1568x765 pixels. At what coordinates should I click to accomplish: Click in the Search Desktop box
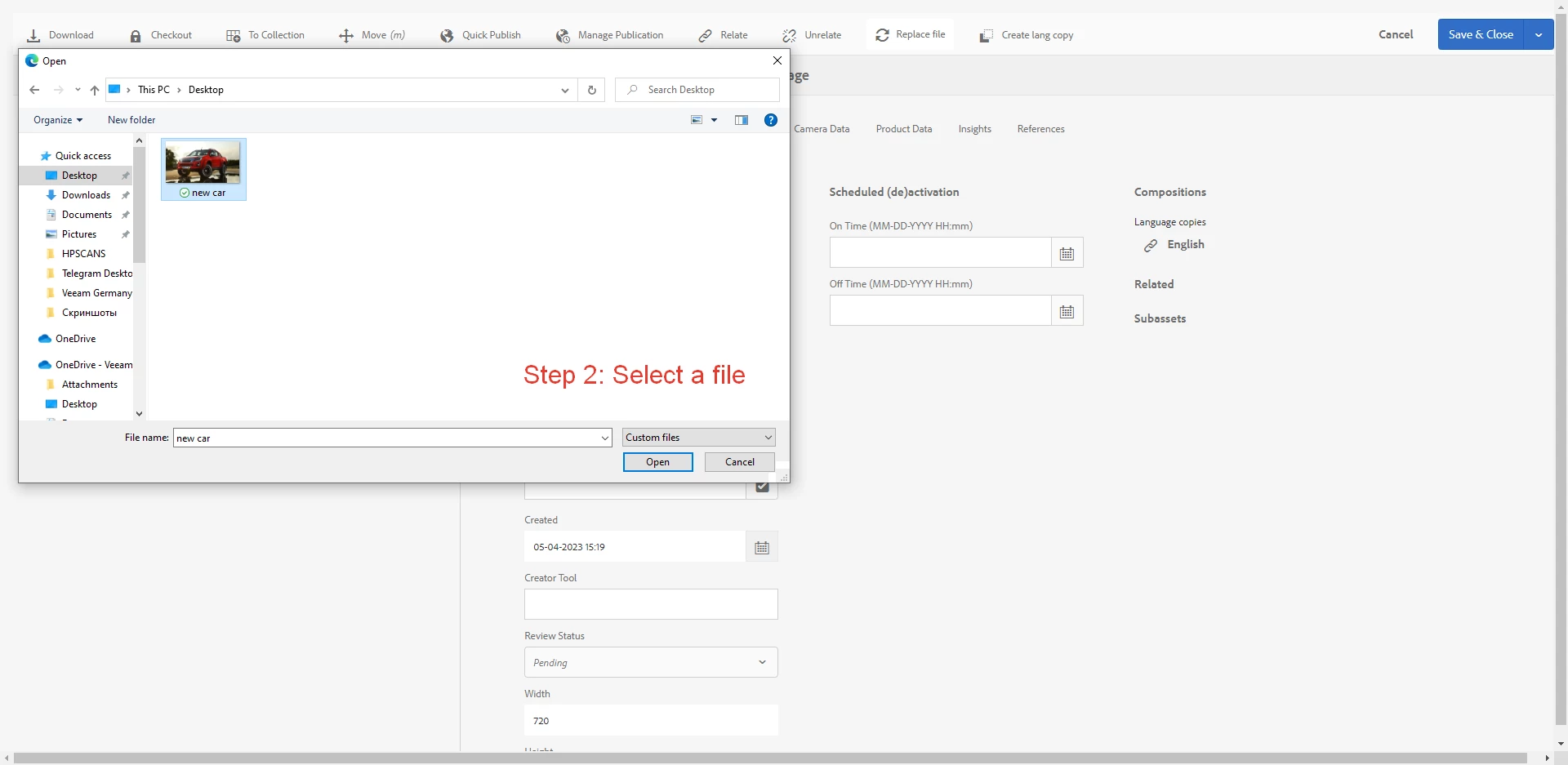click(x=697, y=90)
